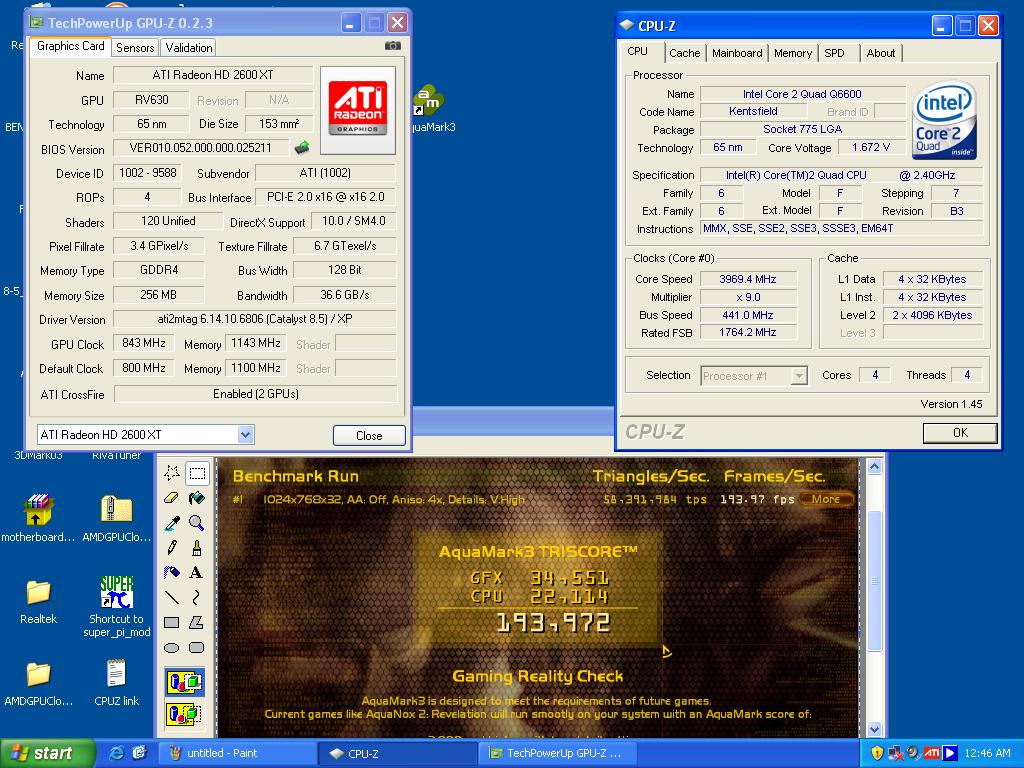Choose the Ellipse shape tool
Image resolution: width=1024 pixels, height=768 pixels.
tap(172, 647)
